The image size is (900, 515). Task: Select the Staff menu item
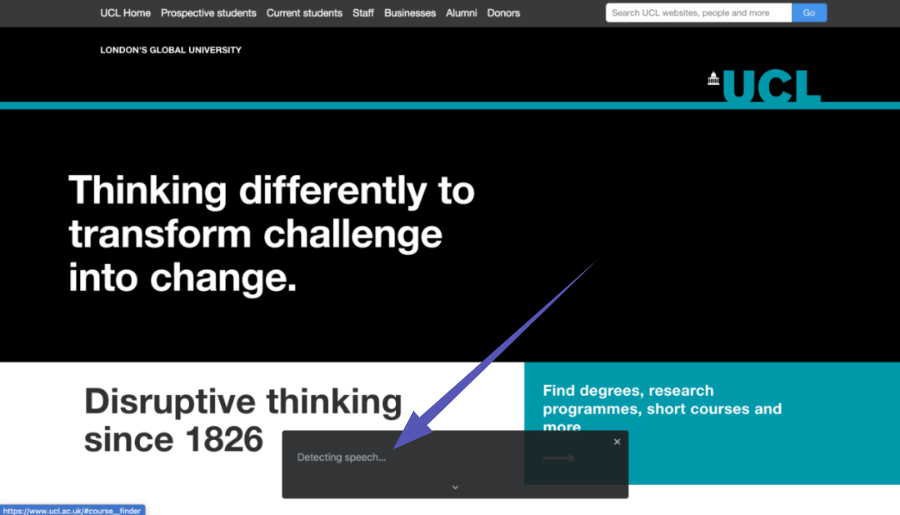tap(363, 13)
